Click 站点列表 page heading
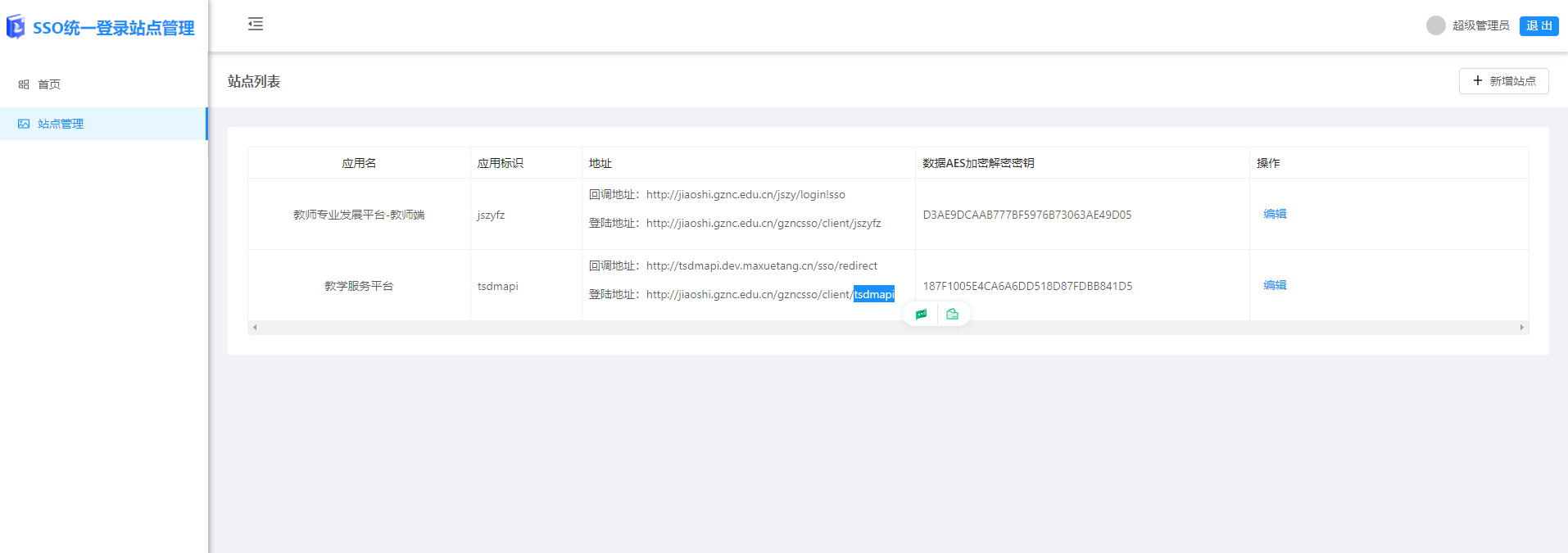The width and height of the screenshot is (1568, 553). 254,81
